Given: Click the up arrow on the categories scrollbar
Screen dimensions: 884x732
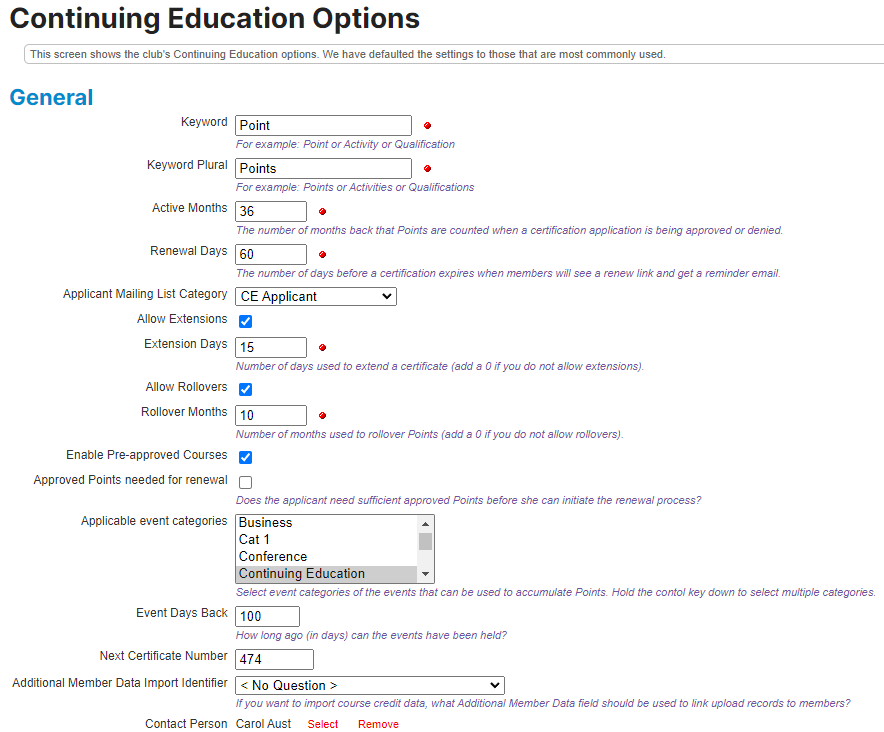Looking at the screenshot, I should (x=426, y=522).
